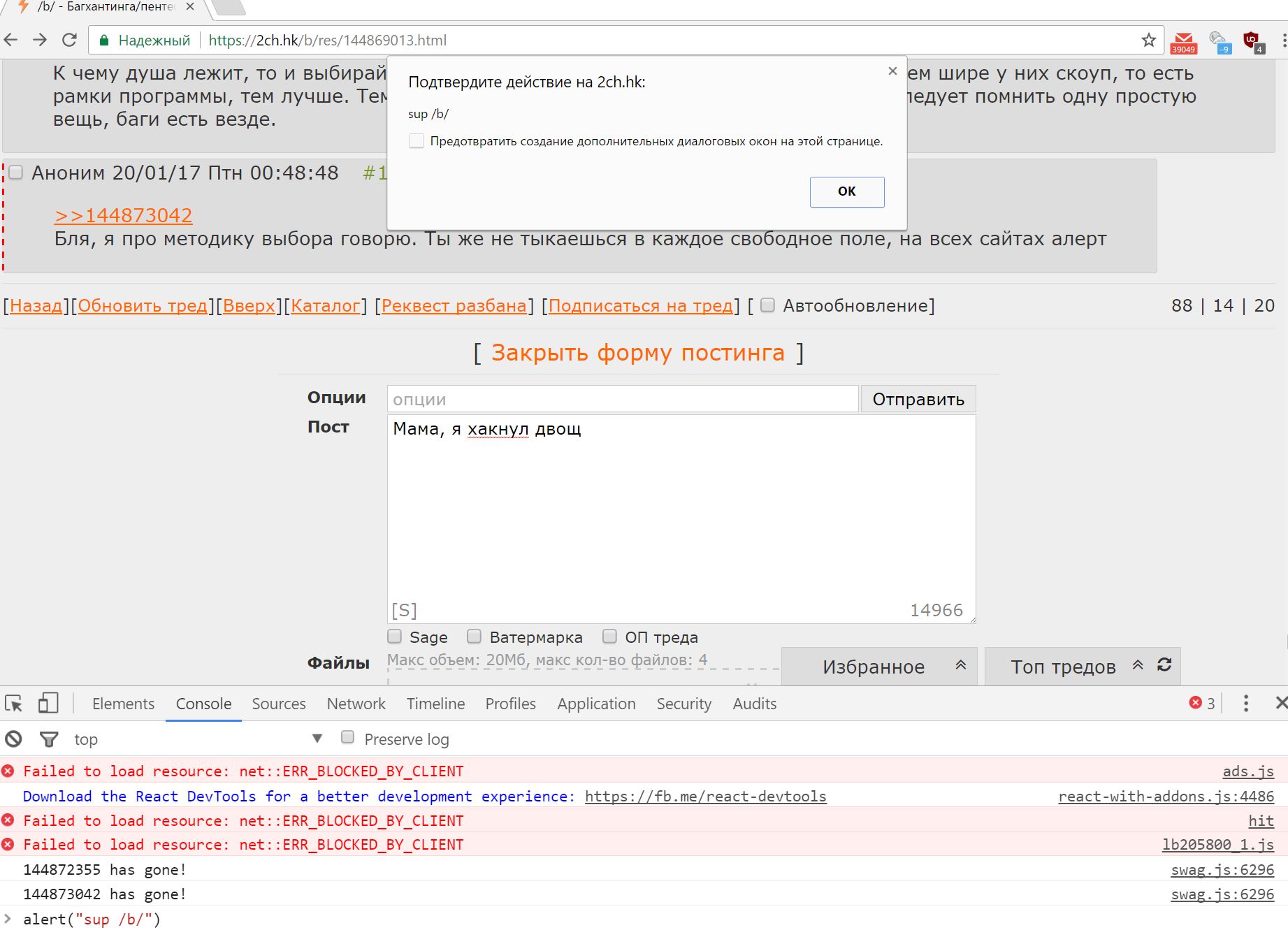The height and width of the screenshot is (937, 1288).
Task: Jump up with the Вверх link
Action: 249,305
